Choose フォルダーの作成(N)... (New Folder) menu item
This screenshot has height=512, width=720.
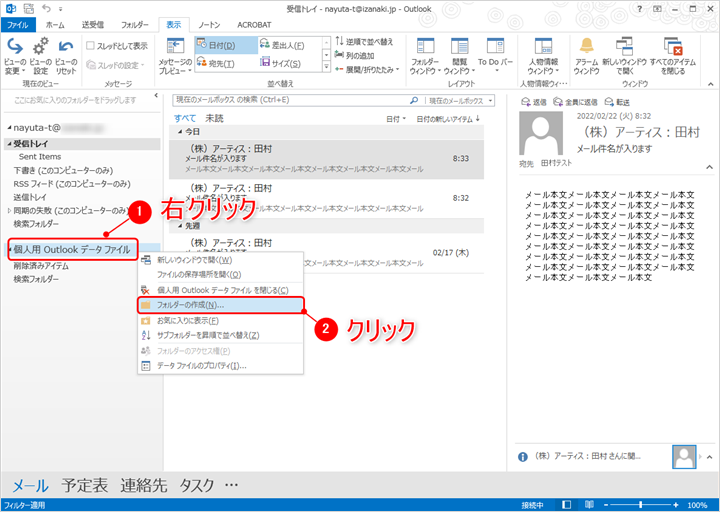220,305
